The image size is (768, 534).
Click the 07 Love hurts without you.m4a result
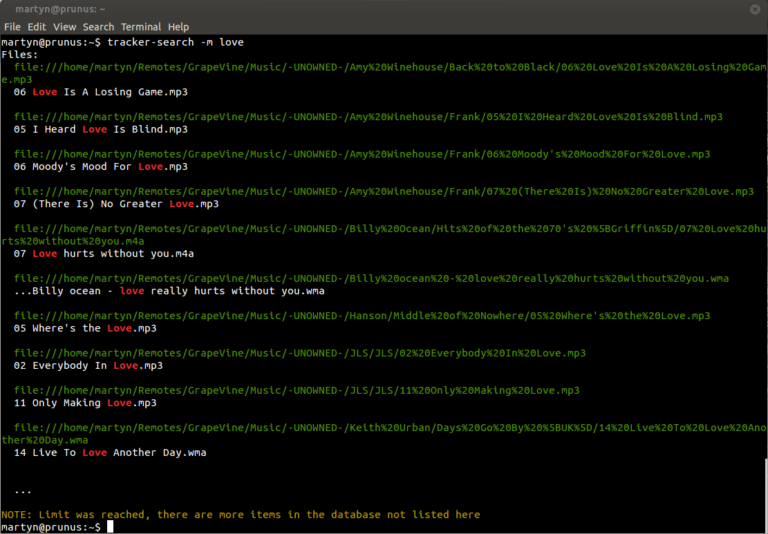point(103,254)
